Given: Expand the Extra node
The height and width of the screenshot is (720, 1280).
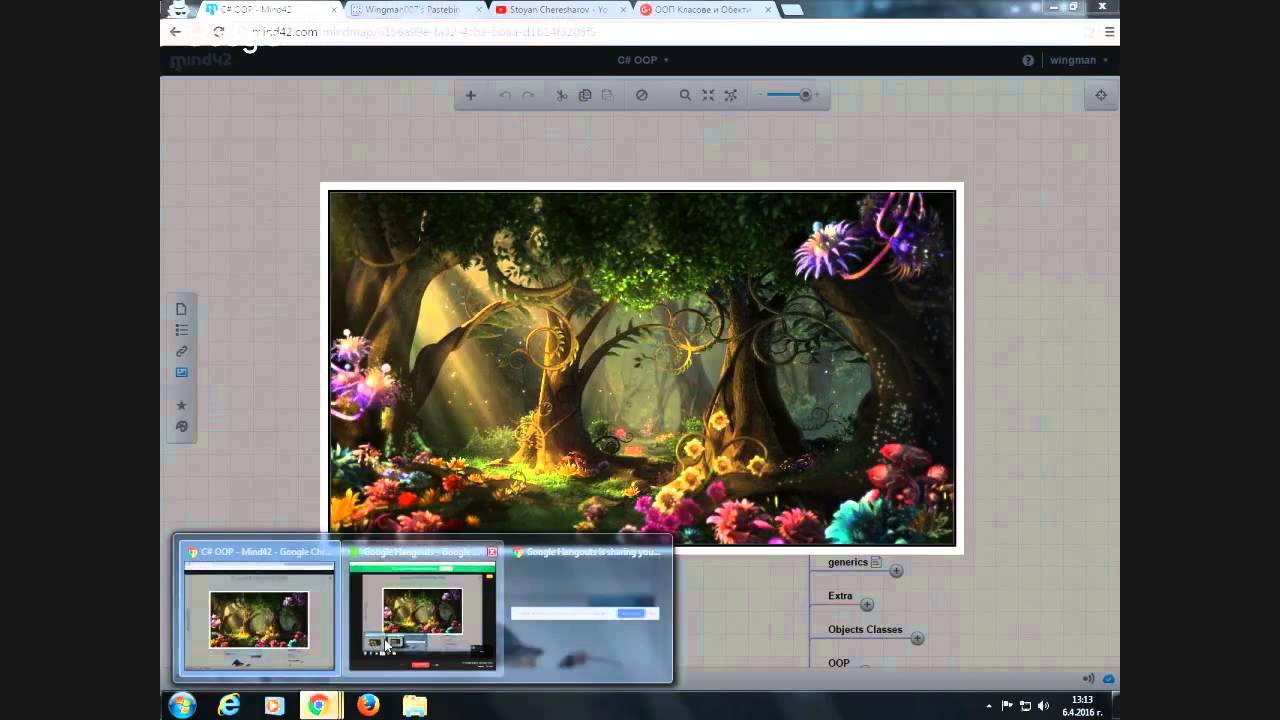Looking at the screenshot, I should click(867, 605).
